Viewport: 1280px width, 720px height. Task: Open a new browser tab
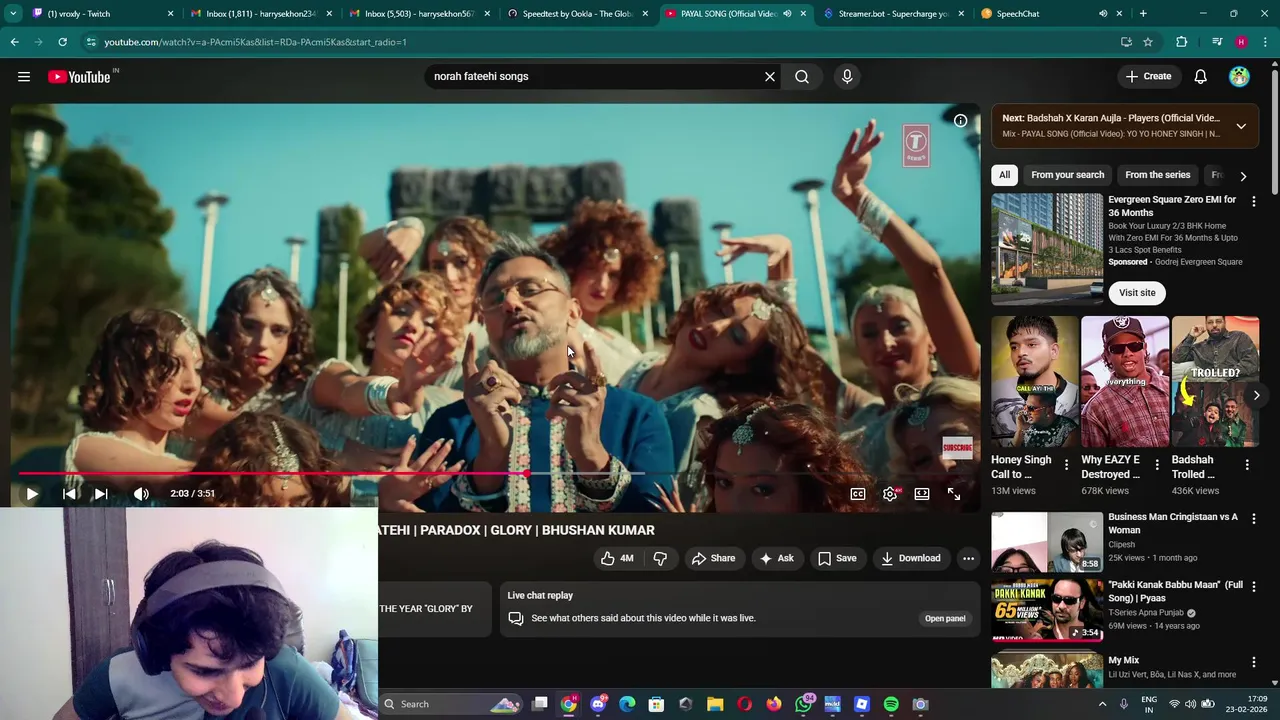1143,14
